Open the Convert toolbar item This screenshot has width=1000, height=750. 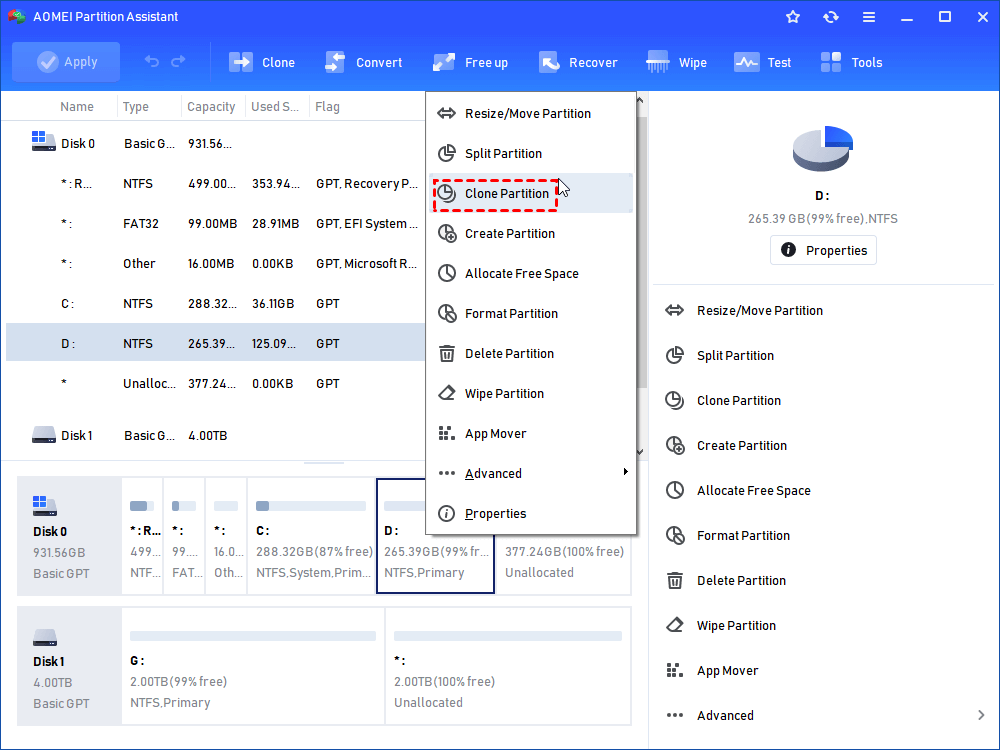coord(363,62)
